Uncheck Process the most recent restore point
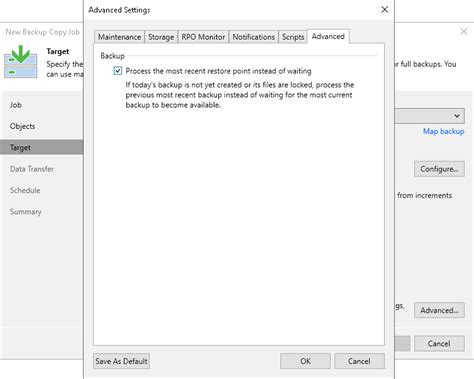Image resolution: width=474 pixels, height=379 pixels. pyautogui.click(x=118, y=71)
